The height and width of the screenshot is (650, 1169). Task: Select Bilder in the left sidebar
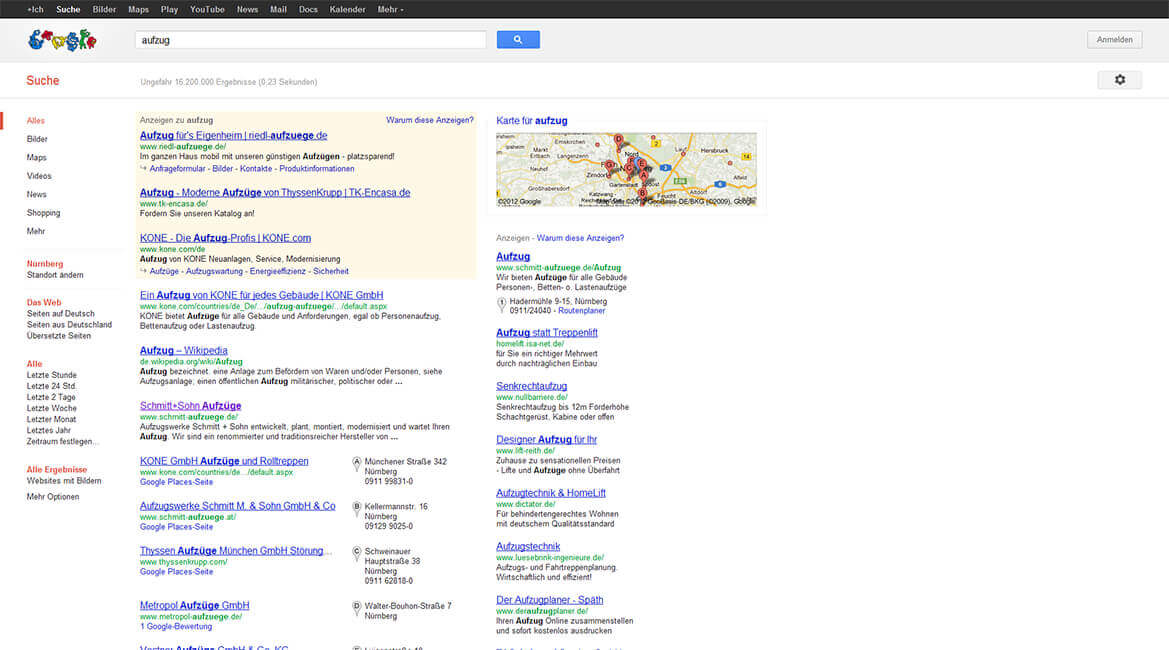coord(37,139)
